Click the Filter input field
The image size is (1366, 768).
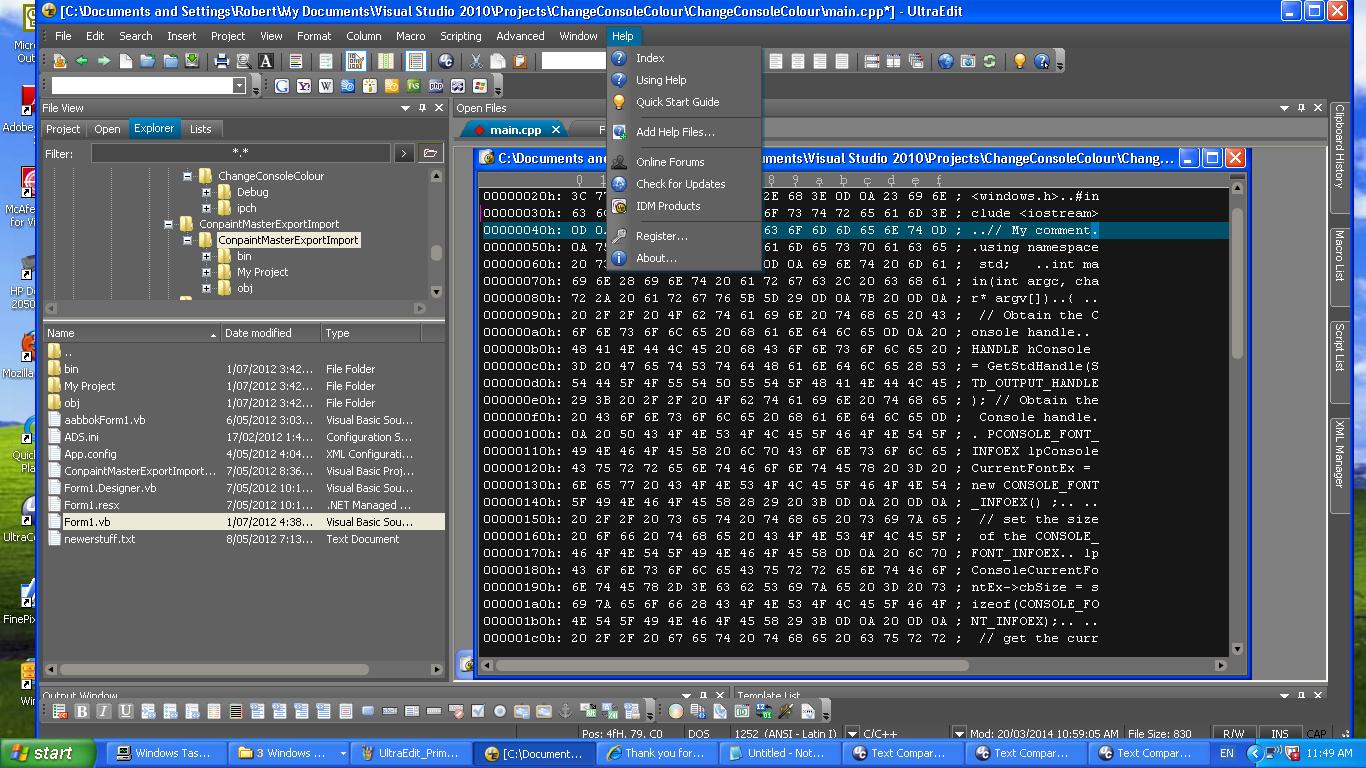(240, 153)
